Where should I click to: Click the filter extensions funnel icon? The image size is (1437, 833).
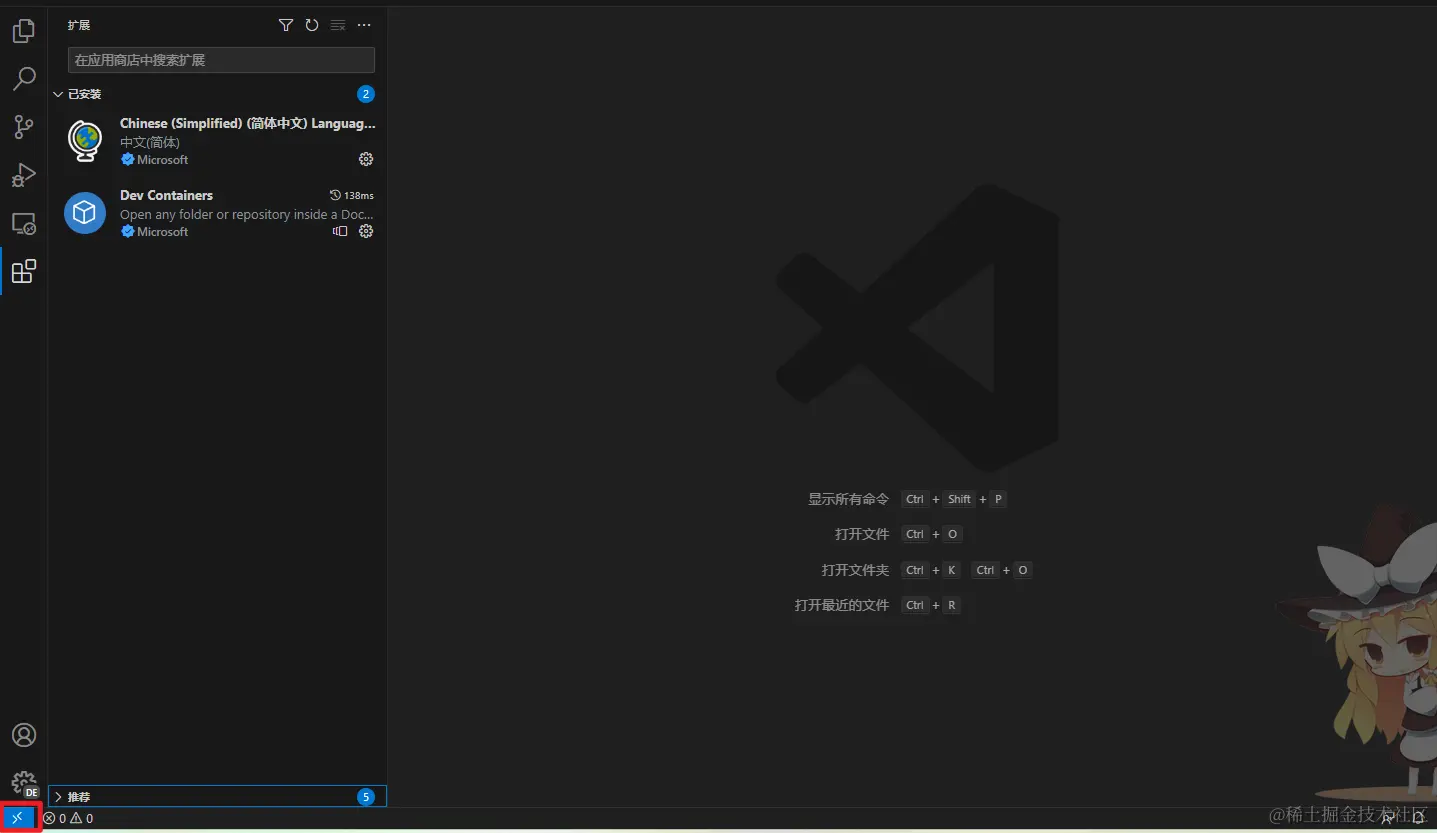coord(286,25)
